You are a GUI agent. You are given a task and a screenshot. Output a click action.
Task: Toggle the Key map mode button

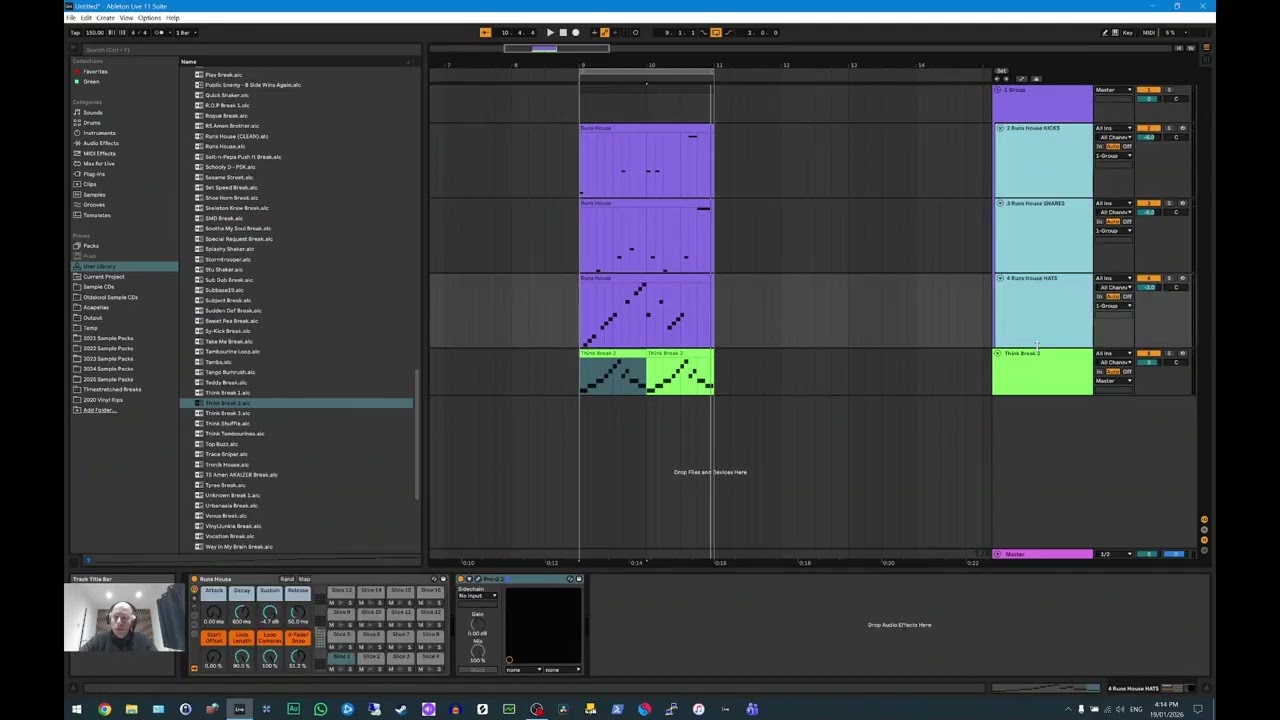[1127, 32]
